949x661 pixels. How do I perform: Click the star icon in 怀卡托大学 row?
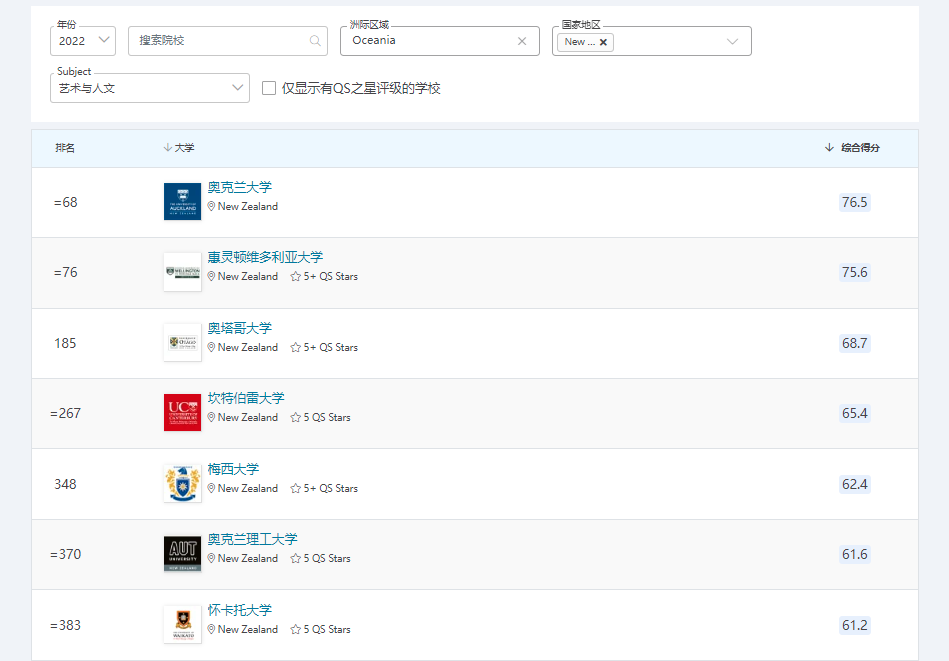pos(295,630)
